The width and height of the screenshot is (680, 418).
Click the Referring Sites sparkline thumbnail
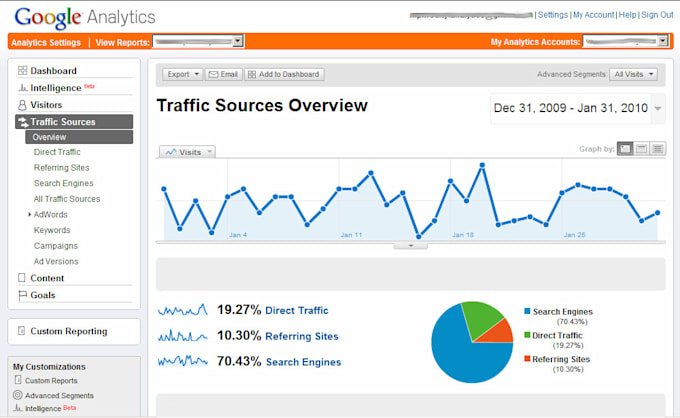pos(183,335)
